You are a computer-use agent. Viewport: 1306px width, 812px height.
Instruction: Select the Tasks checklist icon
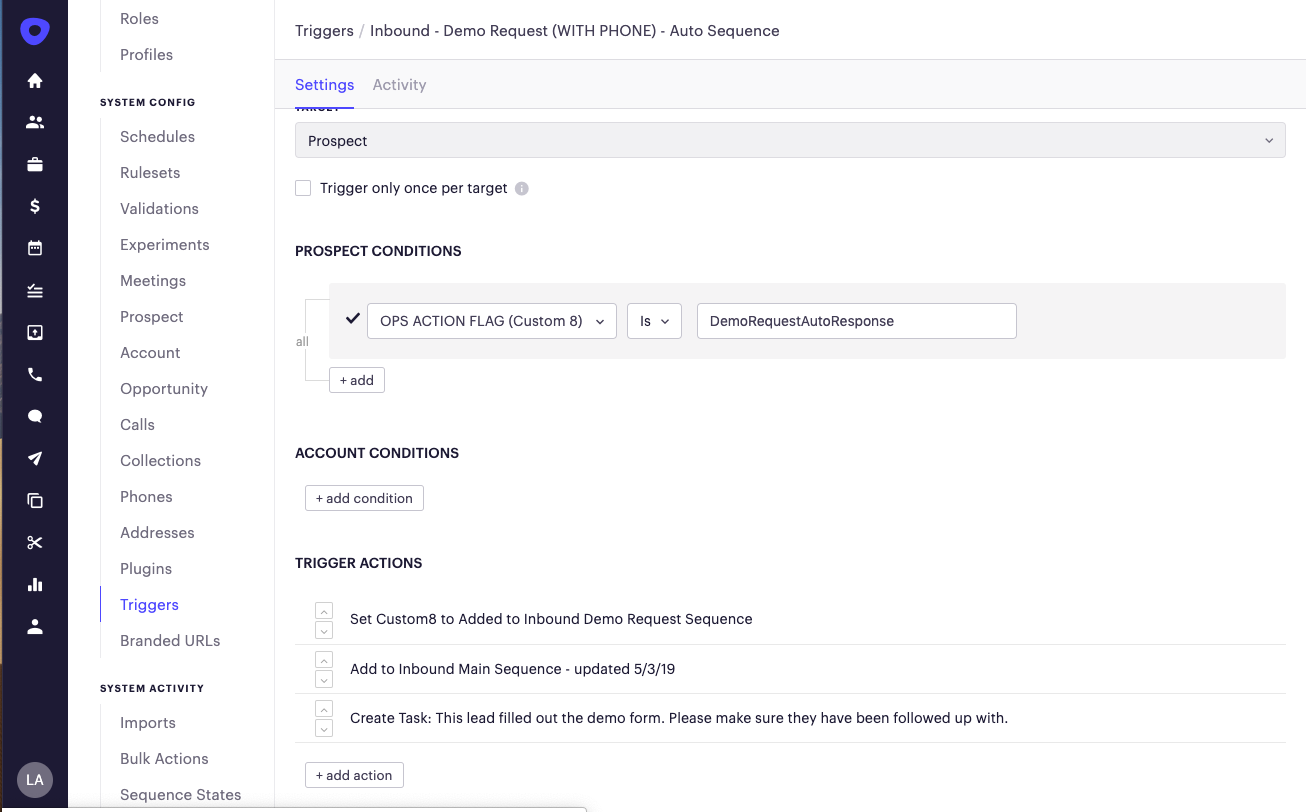35,290
